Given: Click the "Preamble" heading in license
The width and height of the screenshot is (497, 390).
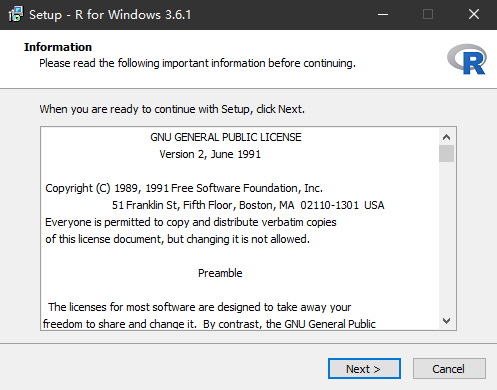Looking at the screenshot, I should click(220, 273).
